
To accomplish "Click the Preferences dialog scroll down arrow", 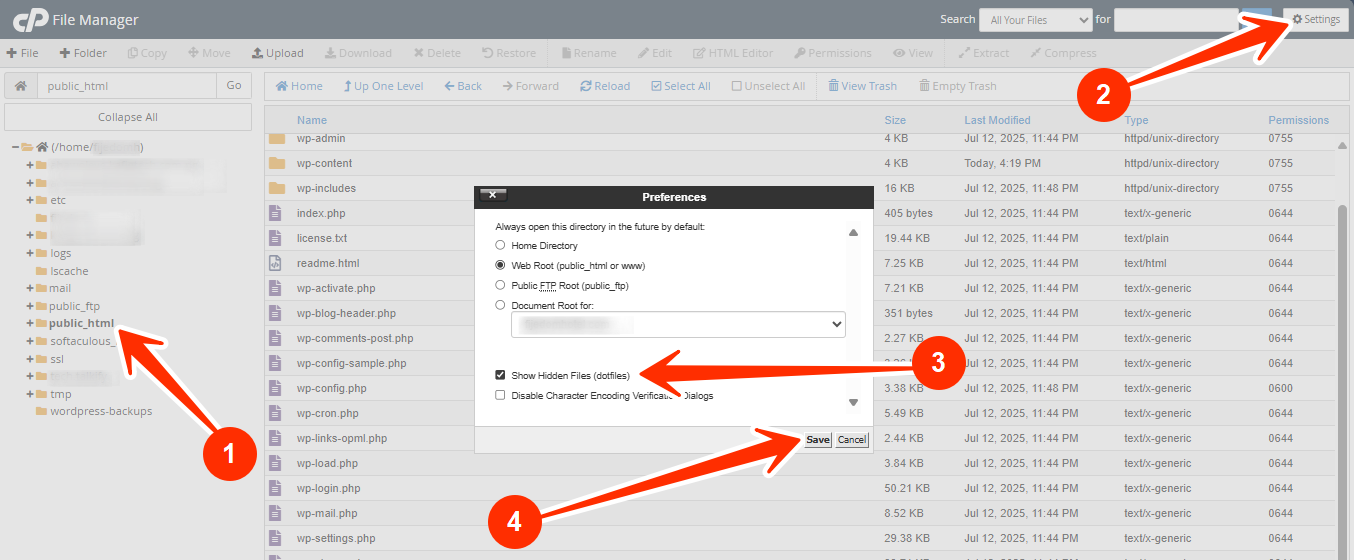I will [x=853, y=403].
